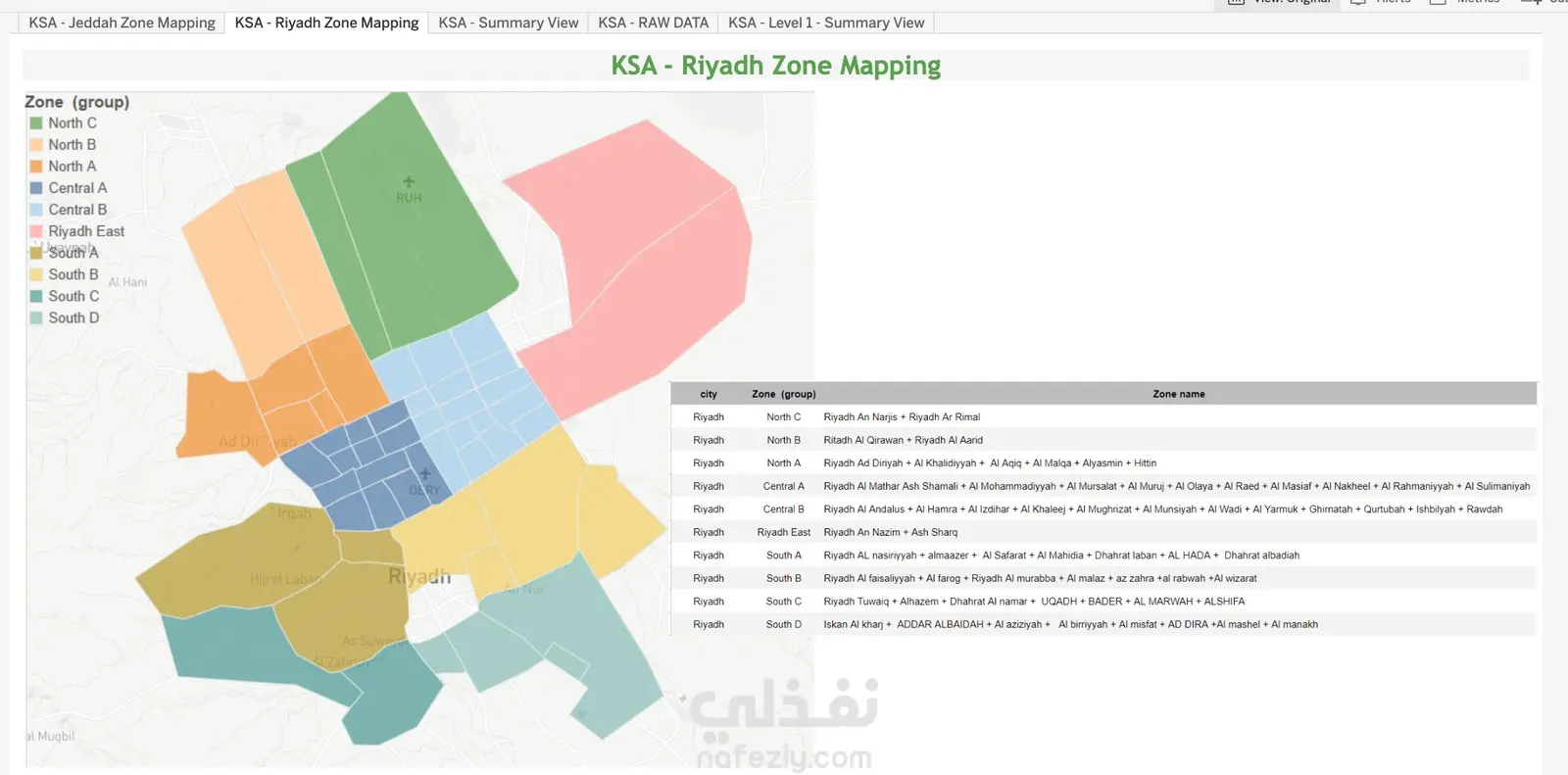Click the North A orange legend swatch
Viewport: 1568px width, 775px height.
point(36,167)
